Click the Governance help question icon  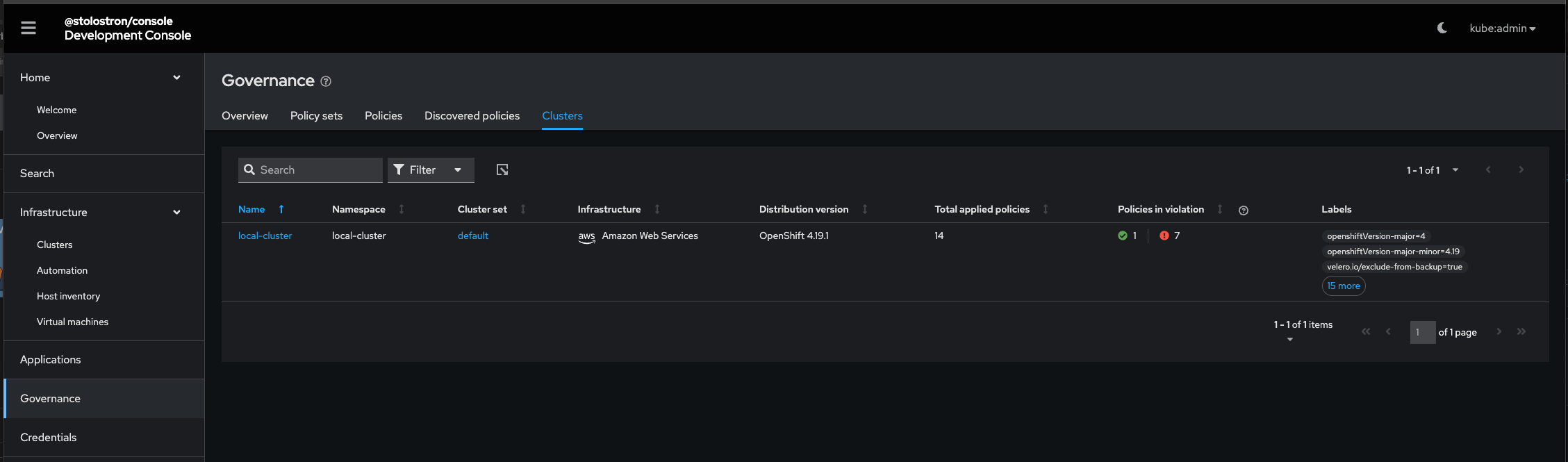click(326, 81)
